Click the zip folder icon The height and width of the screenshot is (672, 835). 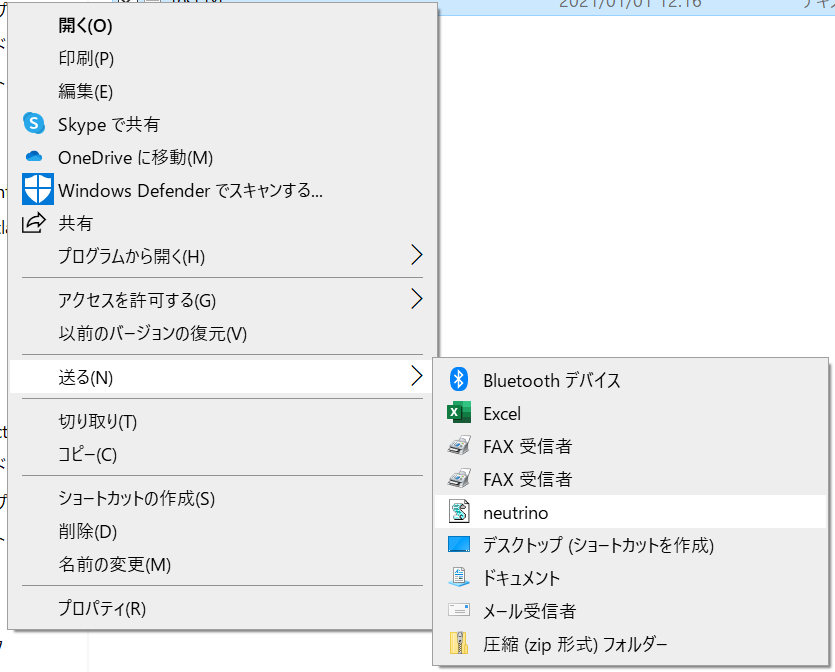pyautogui.click(x=459, y=643)
